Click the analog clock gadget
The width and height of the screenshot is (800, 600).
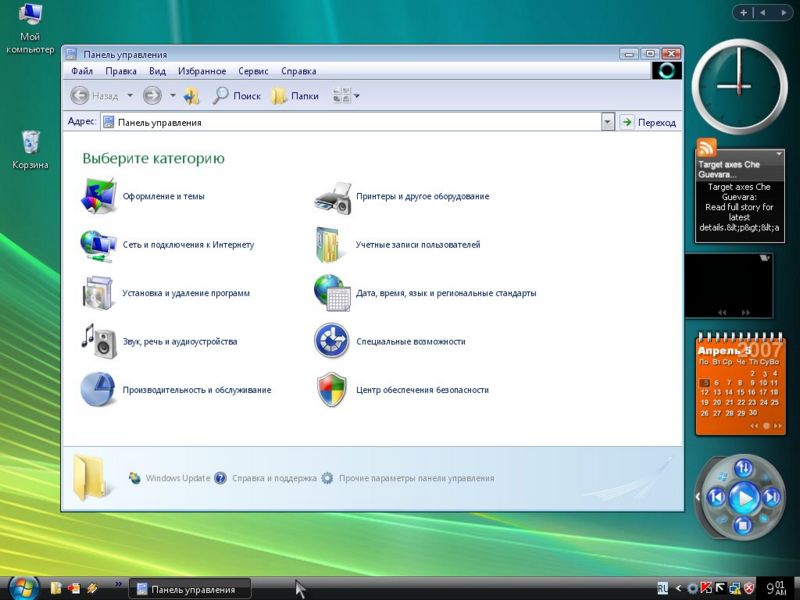point(739,87)
